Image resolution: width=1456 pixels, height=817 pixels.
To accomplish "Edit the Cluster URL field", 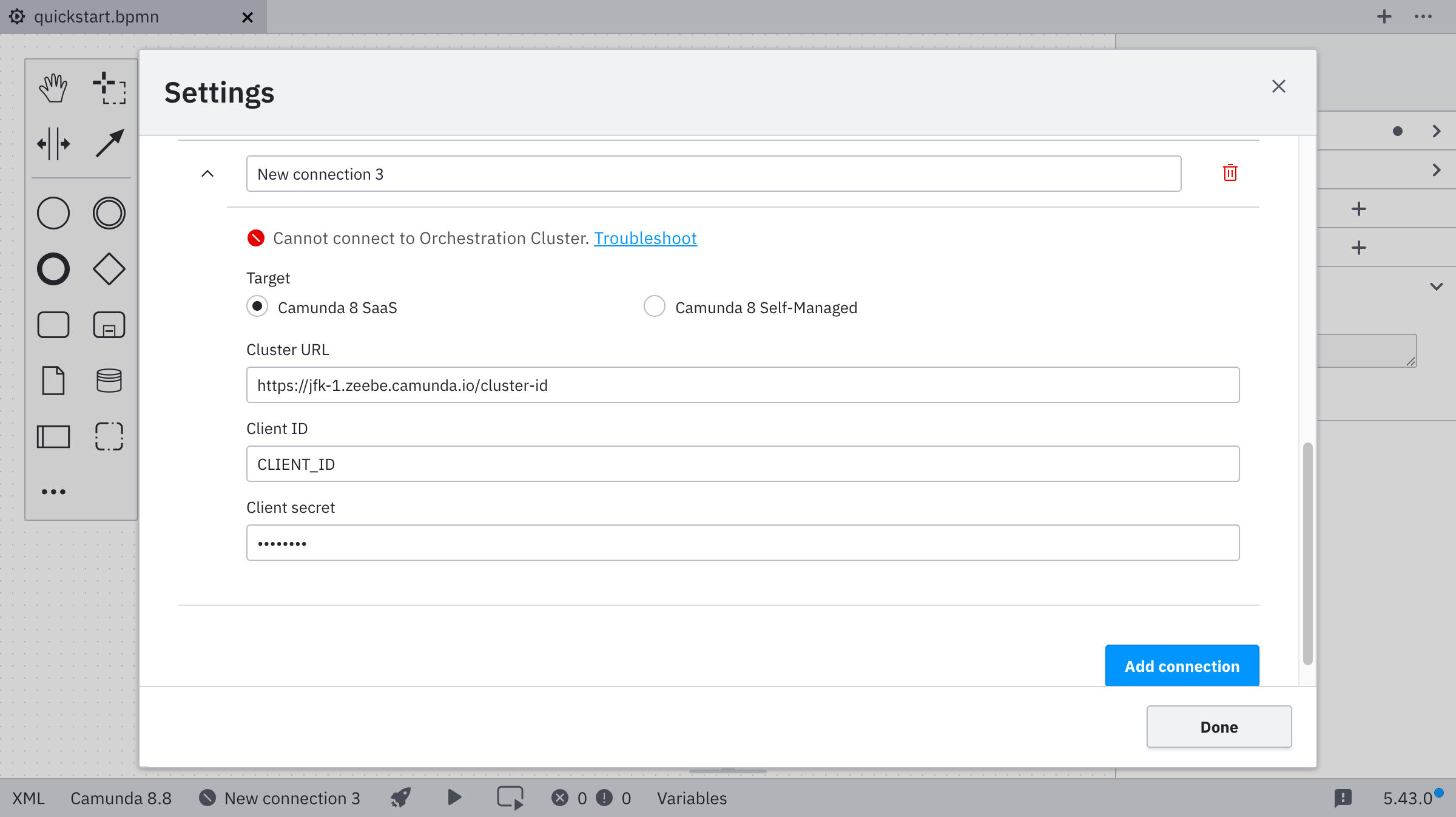I will point(743,385).
